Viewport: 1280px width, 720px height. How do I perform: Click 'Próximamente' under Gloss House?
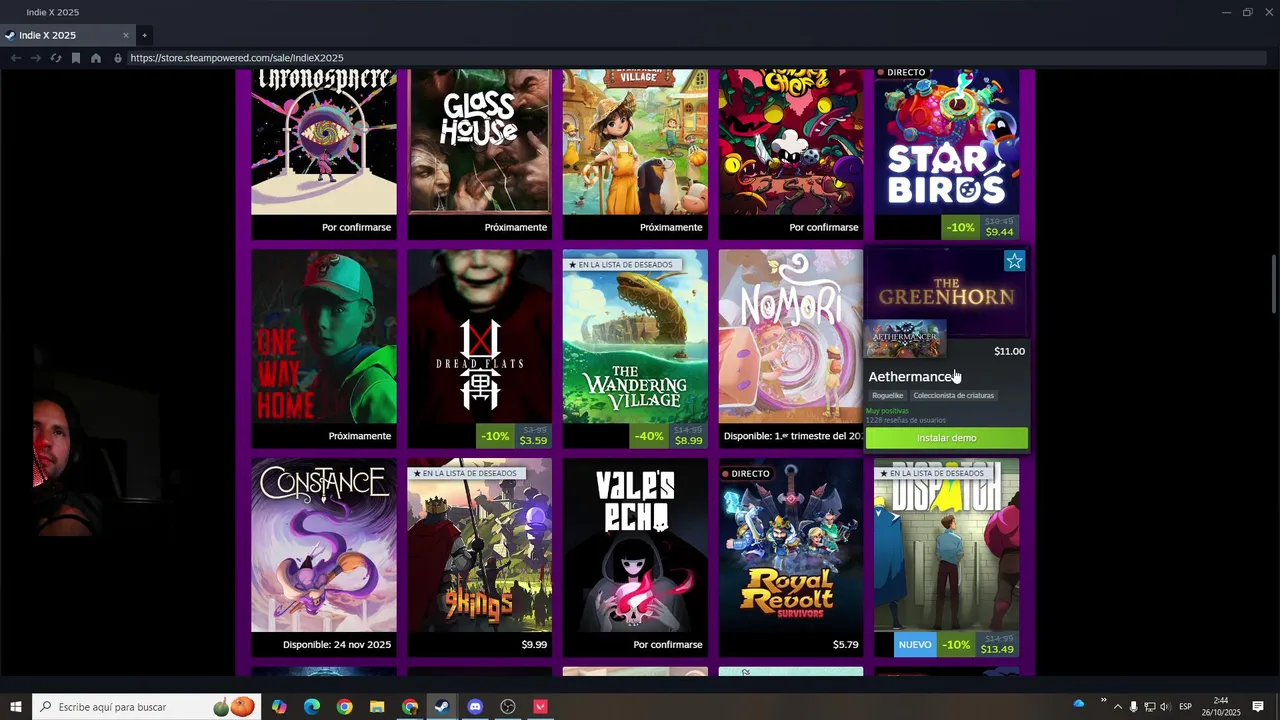pos(516,227)
